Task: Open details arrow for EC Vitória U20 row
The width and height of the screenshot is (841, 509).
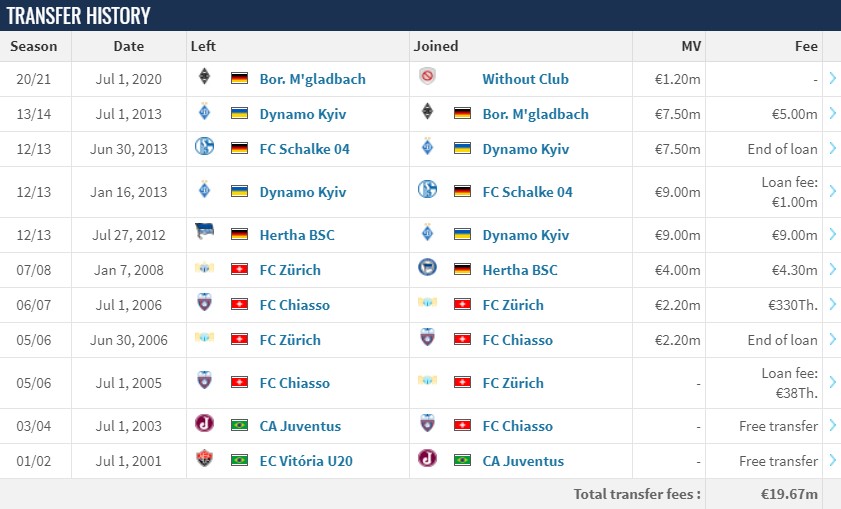Action: point(832,460)
